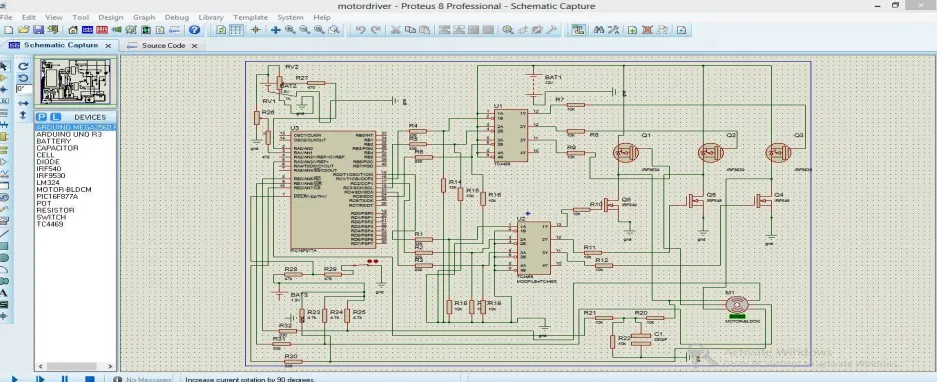This screenshot has width=942, height=382.
Task: Choose the 2D line graphics tool
Action: click(4, 233)
